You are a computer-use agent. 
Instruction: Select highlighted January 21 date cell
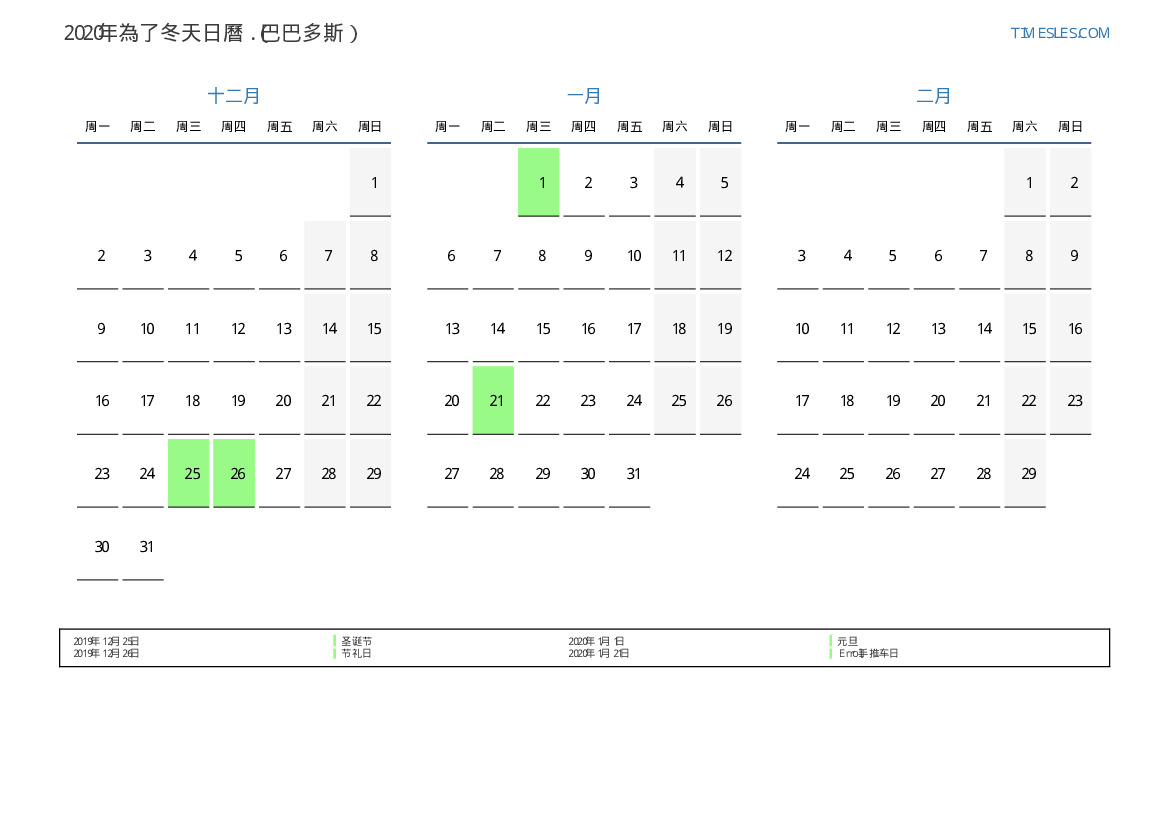click(493, 400)
